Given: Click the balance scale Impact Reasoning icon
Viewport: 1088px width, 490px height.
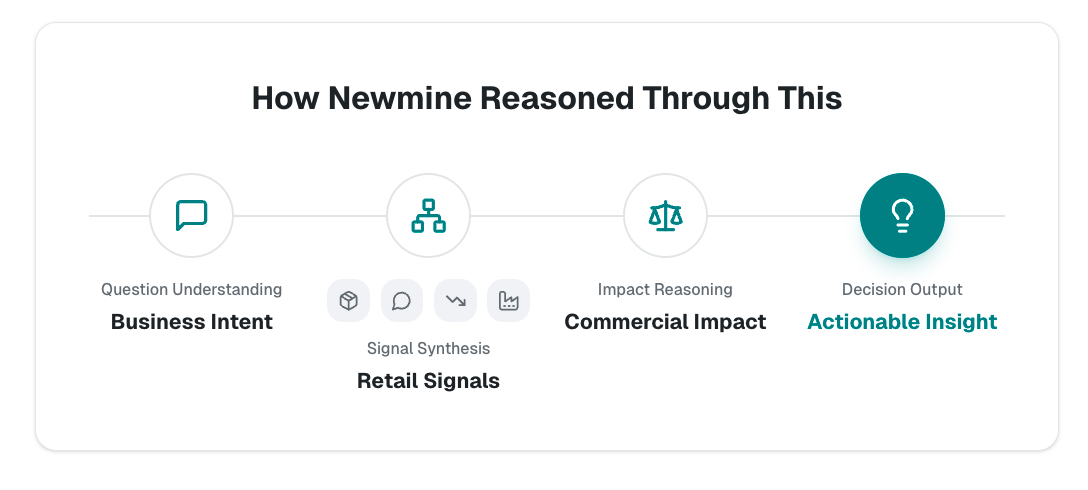Looking at the screenshot, I should click(665, 215).
